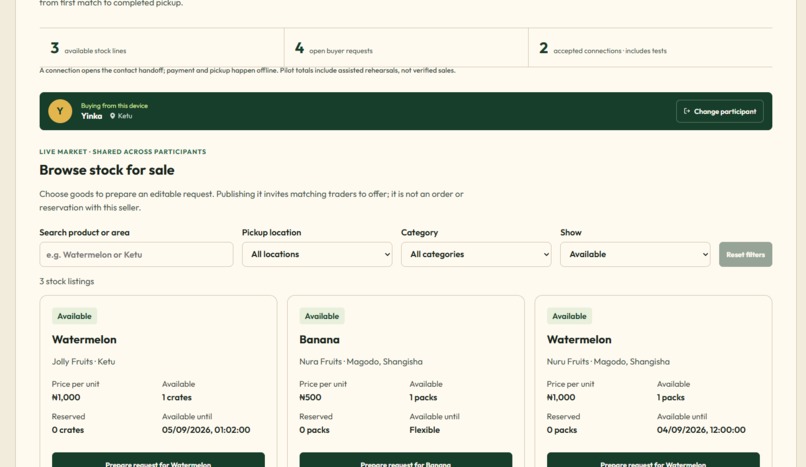This screenshot has height=467, width=806.
Task: Click the Change participant button
Action: coord(720,111)
